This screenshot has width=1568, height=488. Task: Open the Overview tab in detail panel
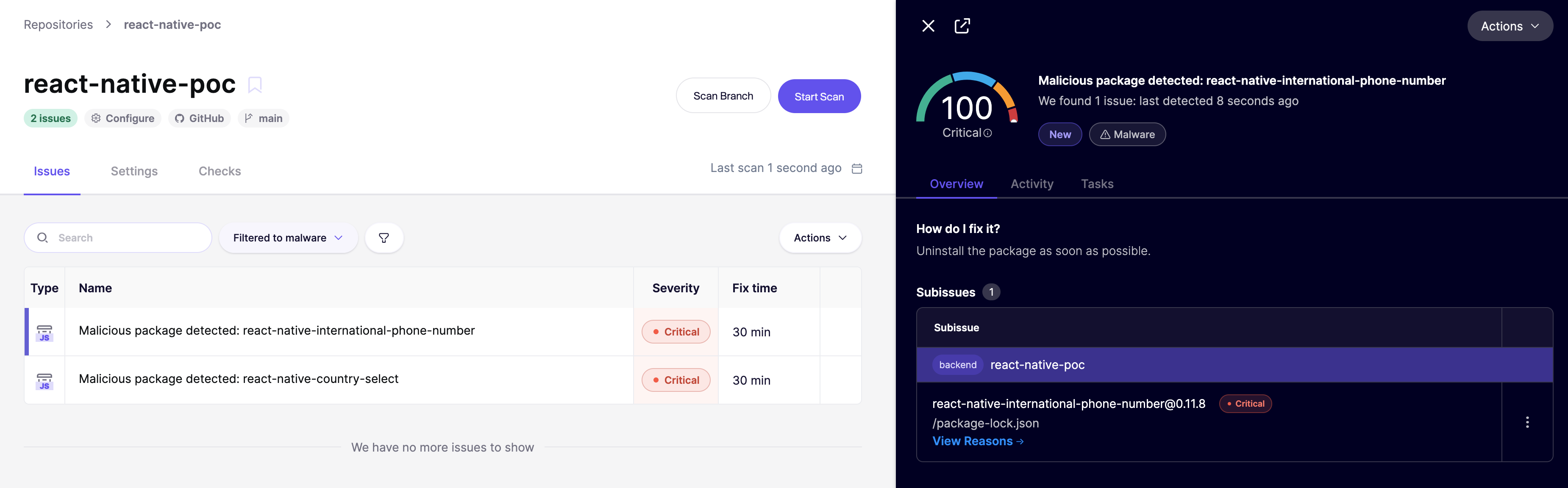click(956, 184)
